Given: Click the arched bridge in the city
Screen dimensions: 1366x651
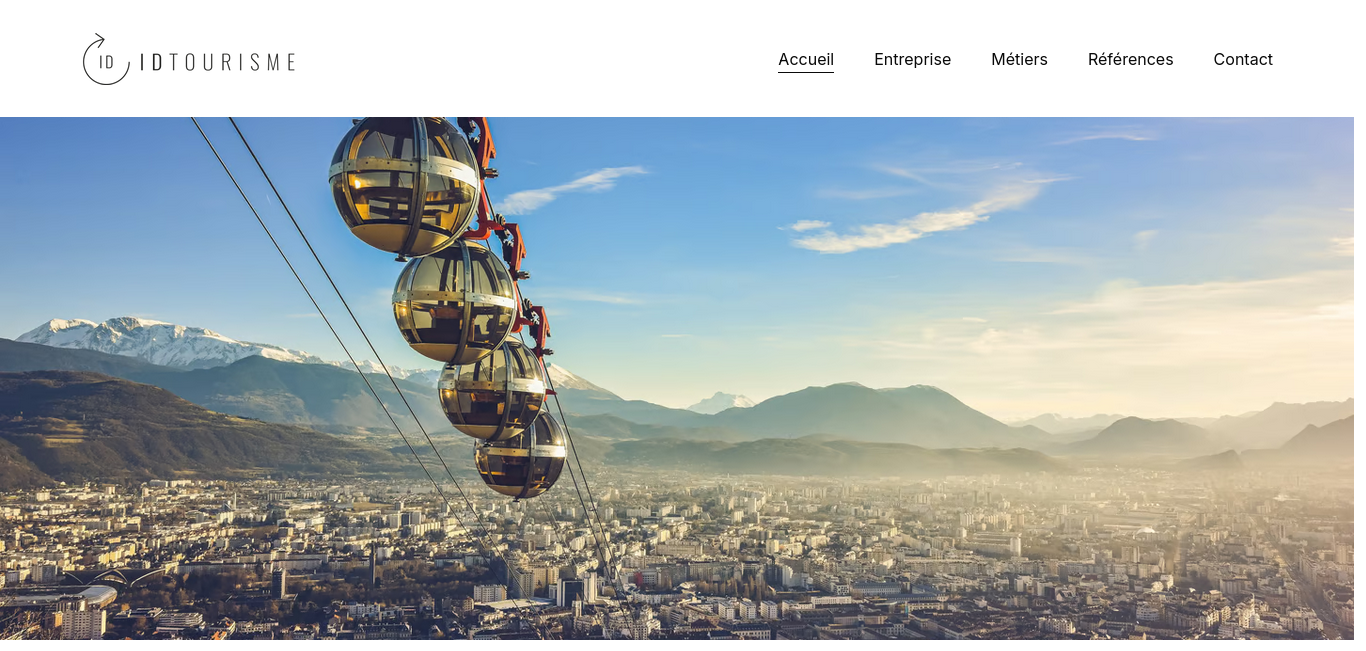Looking at the screenshot, I should click(x=115, y=577).
